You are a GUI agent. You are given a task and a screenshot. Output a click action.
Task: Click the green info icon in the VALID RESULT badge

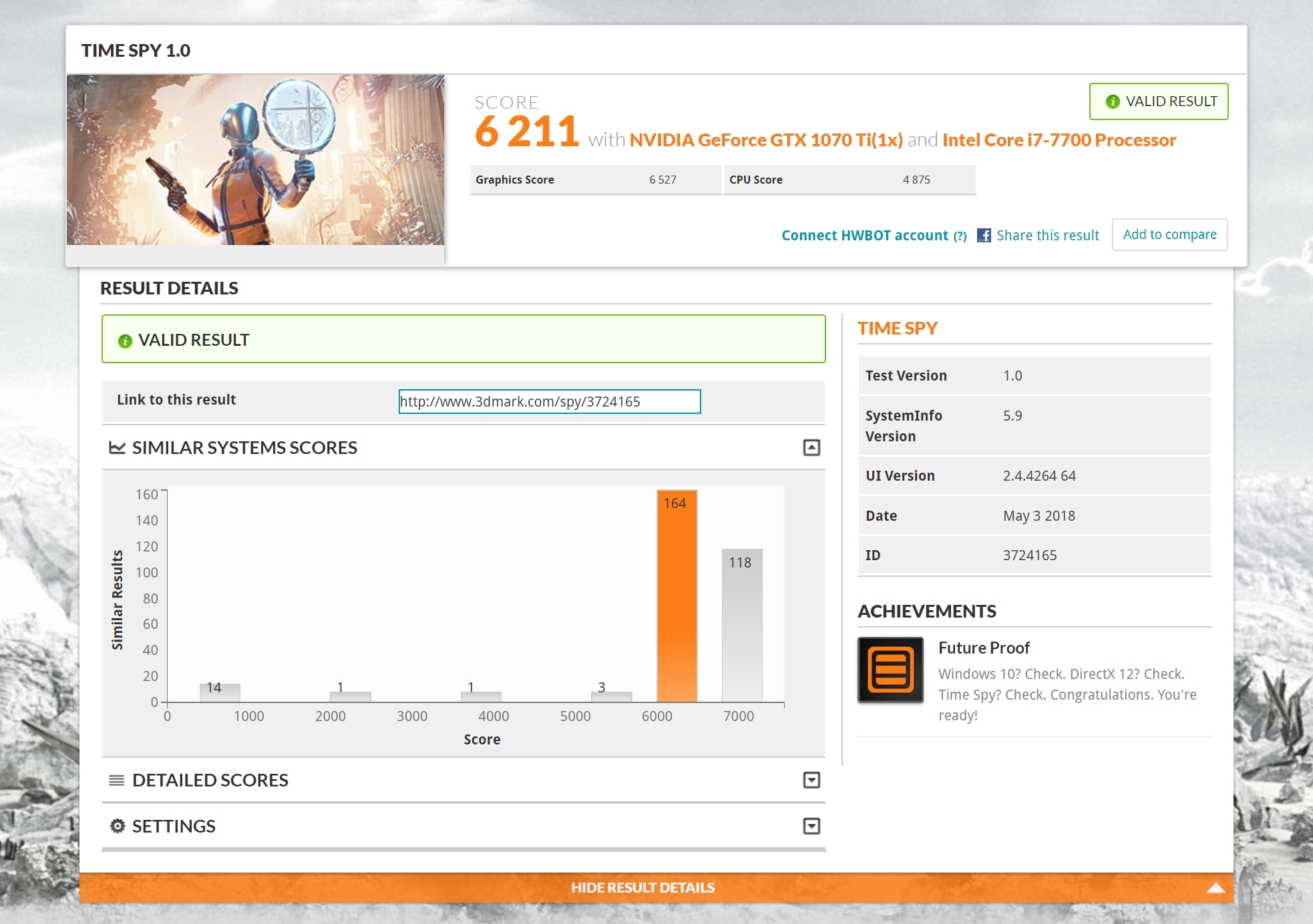coord(1112,101)
